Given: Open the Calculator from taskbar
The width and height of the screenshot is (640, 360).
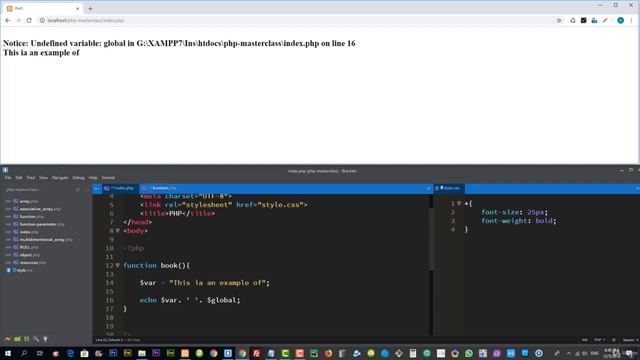Looking at the screenshot, I should [413, 353].
